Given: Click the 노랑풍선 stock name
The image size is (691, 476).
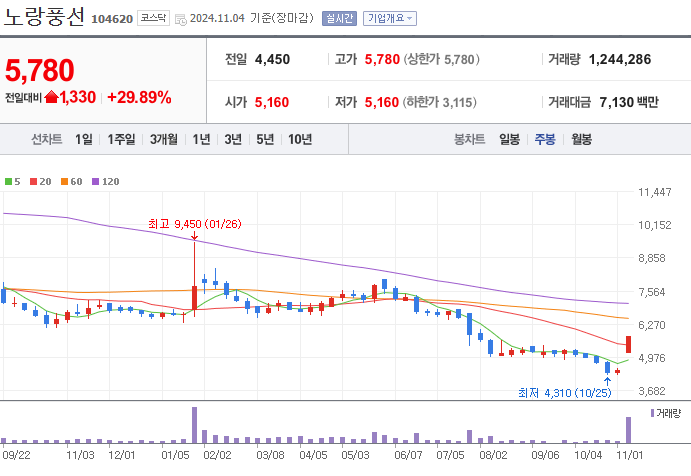Looking at the screenshot, I should click(44, 17).
